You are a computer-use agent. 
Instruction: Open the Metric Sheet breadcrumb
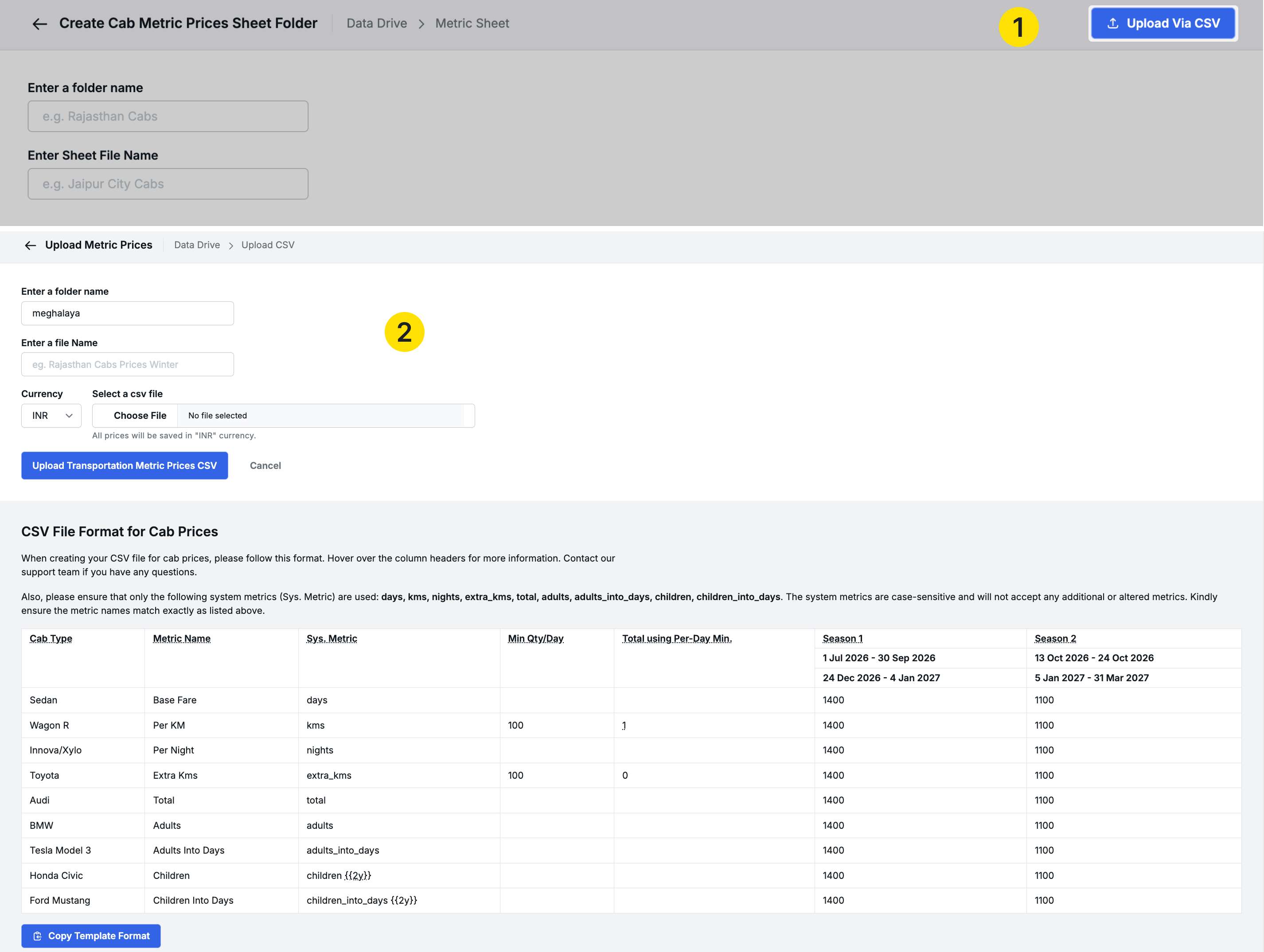tap(472, 23)
